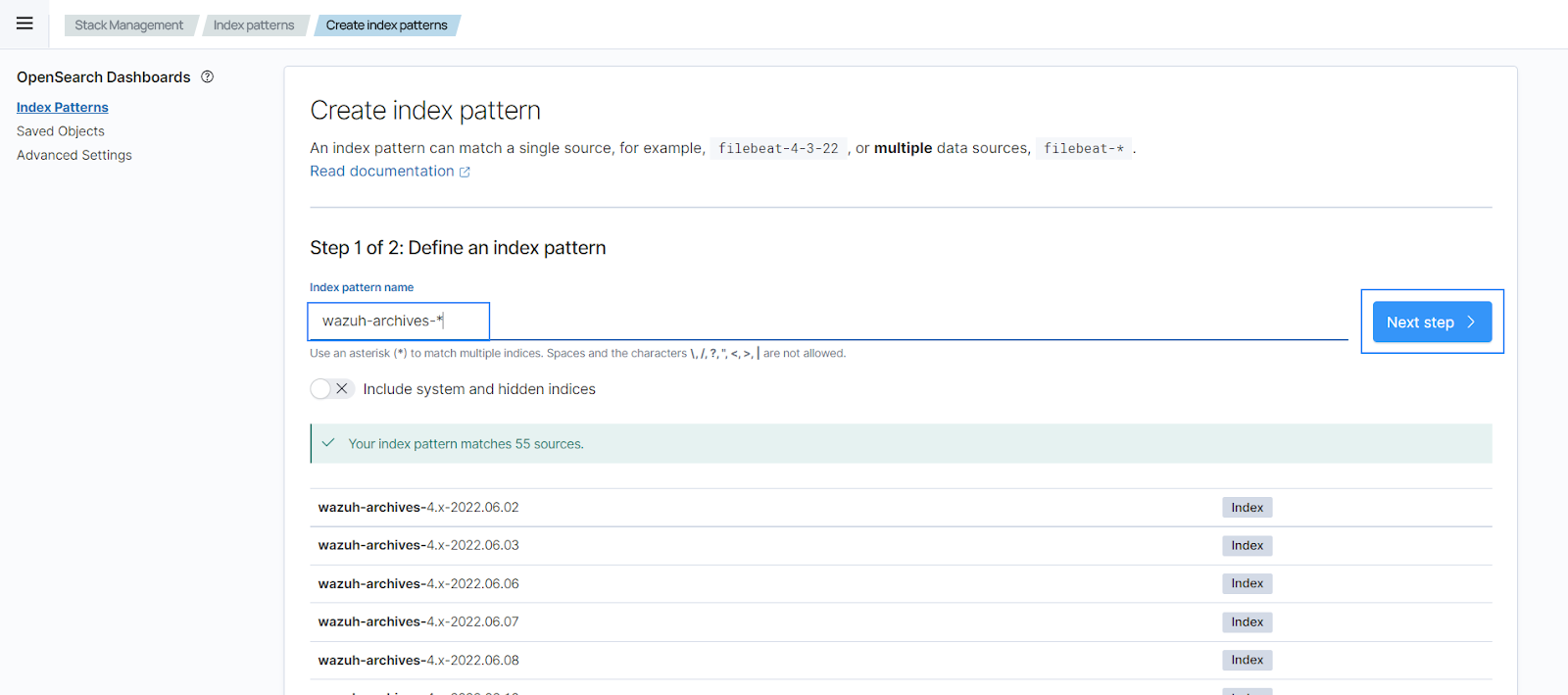This screenshot has height=695, width=1568.
Task: Click the chevron arrow on Next step
Action: click(x=1470, y=322)
